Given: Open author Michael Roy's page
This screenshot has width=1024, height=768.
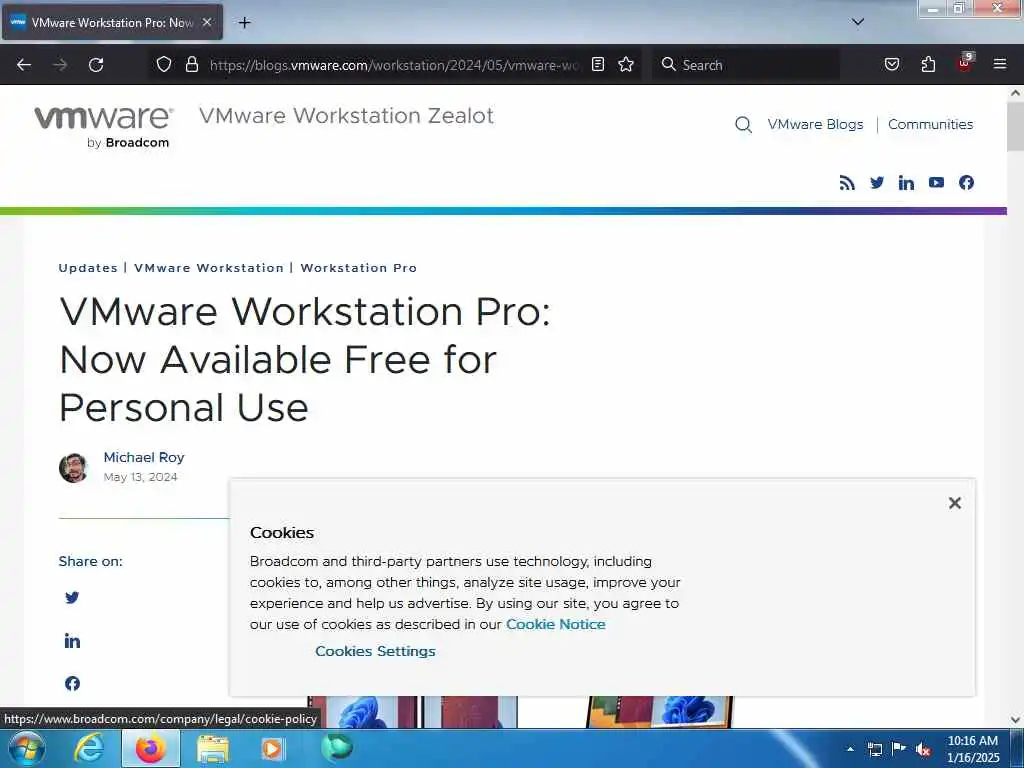Looking at the screenshot, I should pyautogui.click(x=144, y=457).
